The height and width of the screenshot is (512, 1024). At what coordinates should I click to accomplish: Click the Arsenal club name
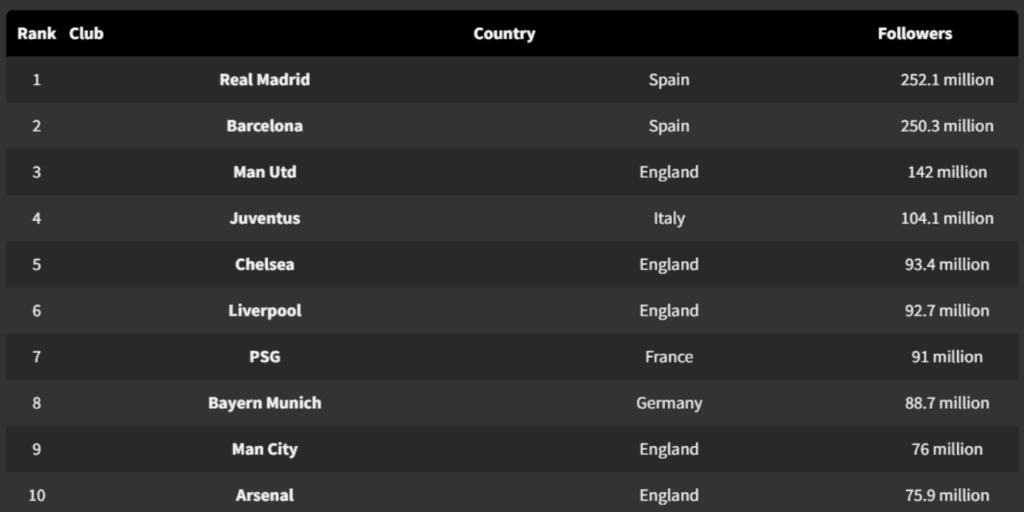264,495
